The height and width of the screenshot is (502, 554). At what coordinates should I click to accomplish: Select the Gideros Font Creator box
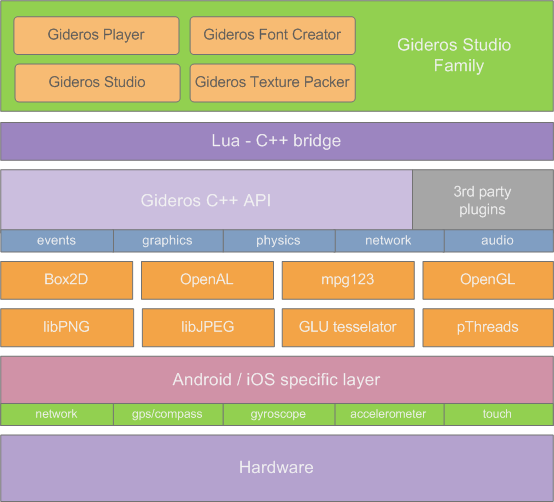(272, 35)
